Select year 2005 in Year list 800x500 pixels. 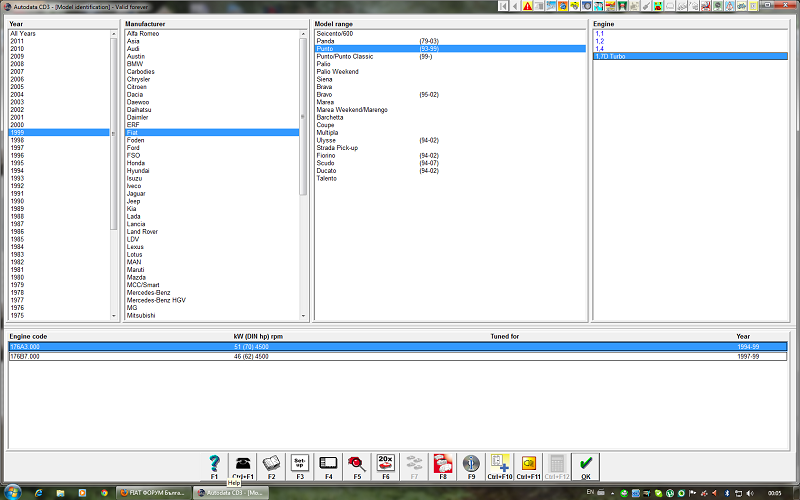coord(17,79)
